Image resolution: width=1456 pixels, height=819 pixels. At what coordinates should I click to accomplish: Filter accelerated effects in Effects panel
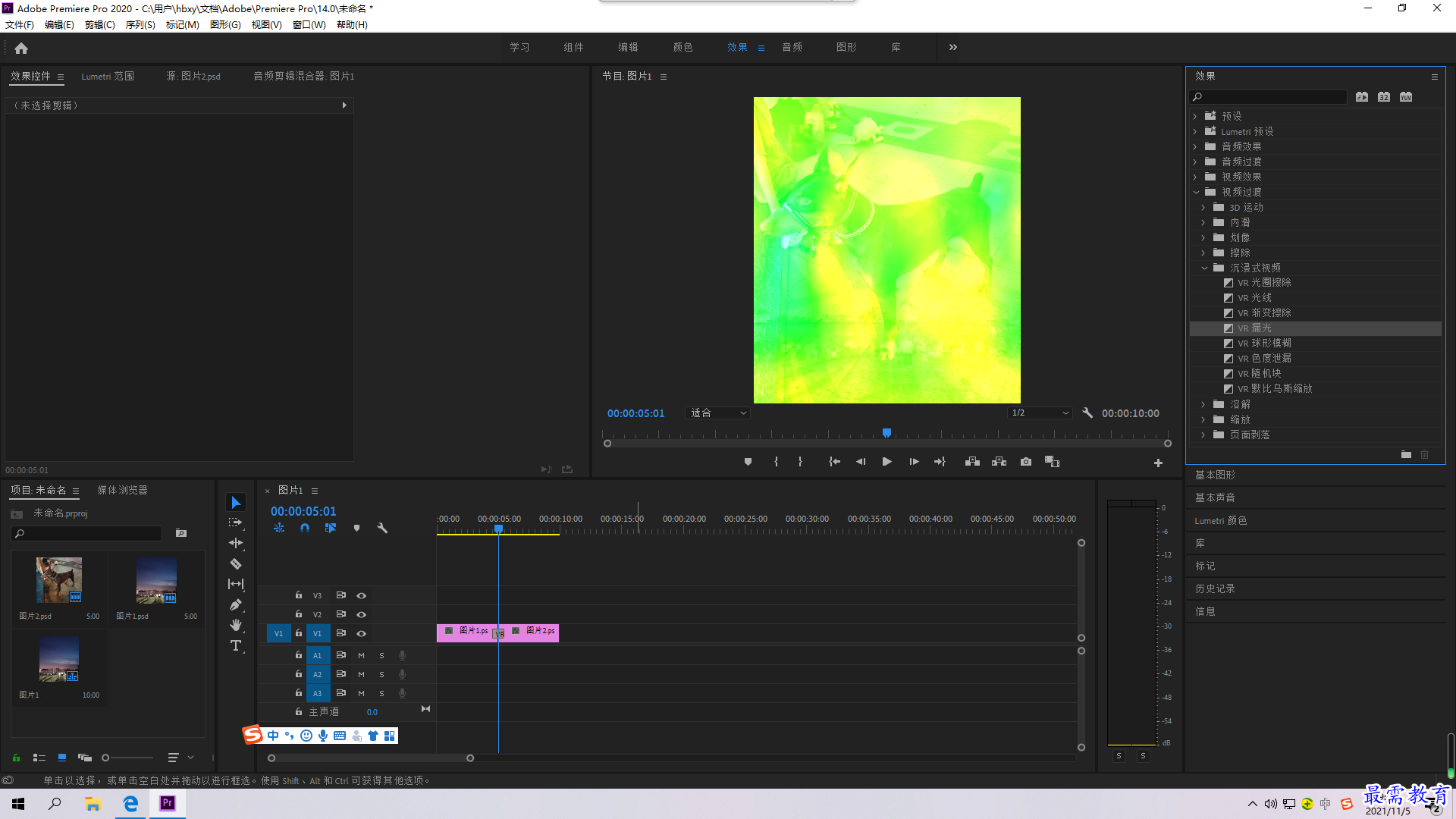(x=1362, y=96)
